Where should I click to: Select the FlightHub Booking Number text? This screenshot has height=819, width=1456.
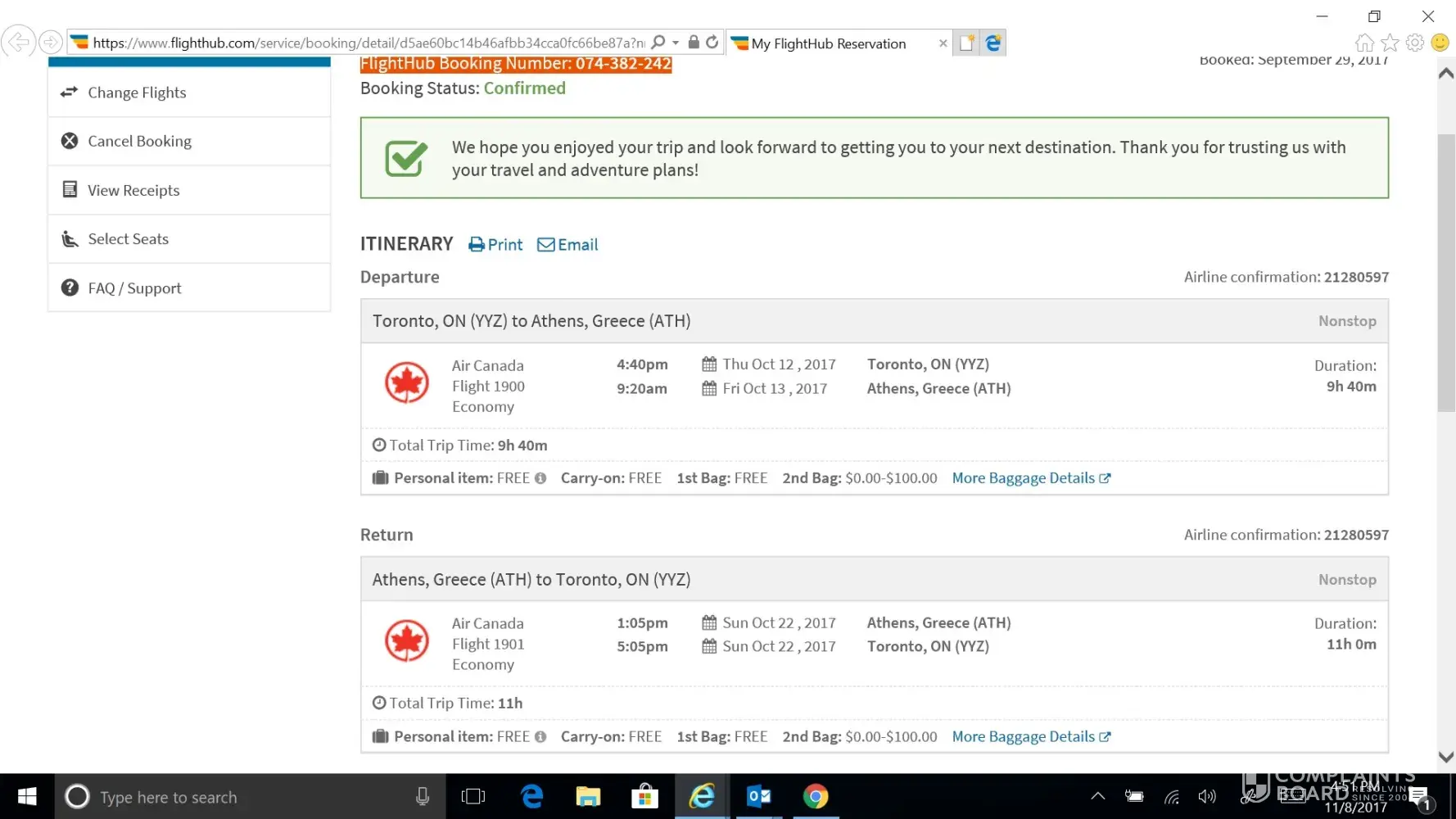pos(516,64)
